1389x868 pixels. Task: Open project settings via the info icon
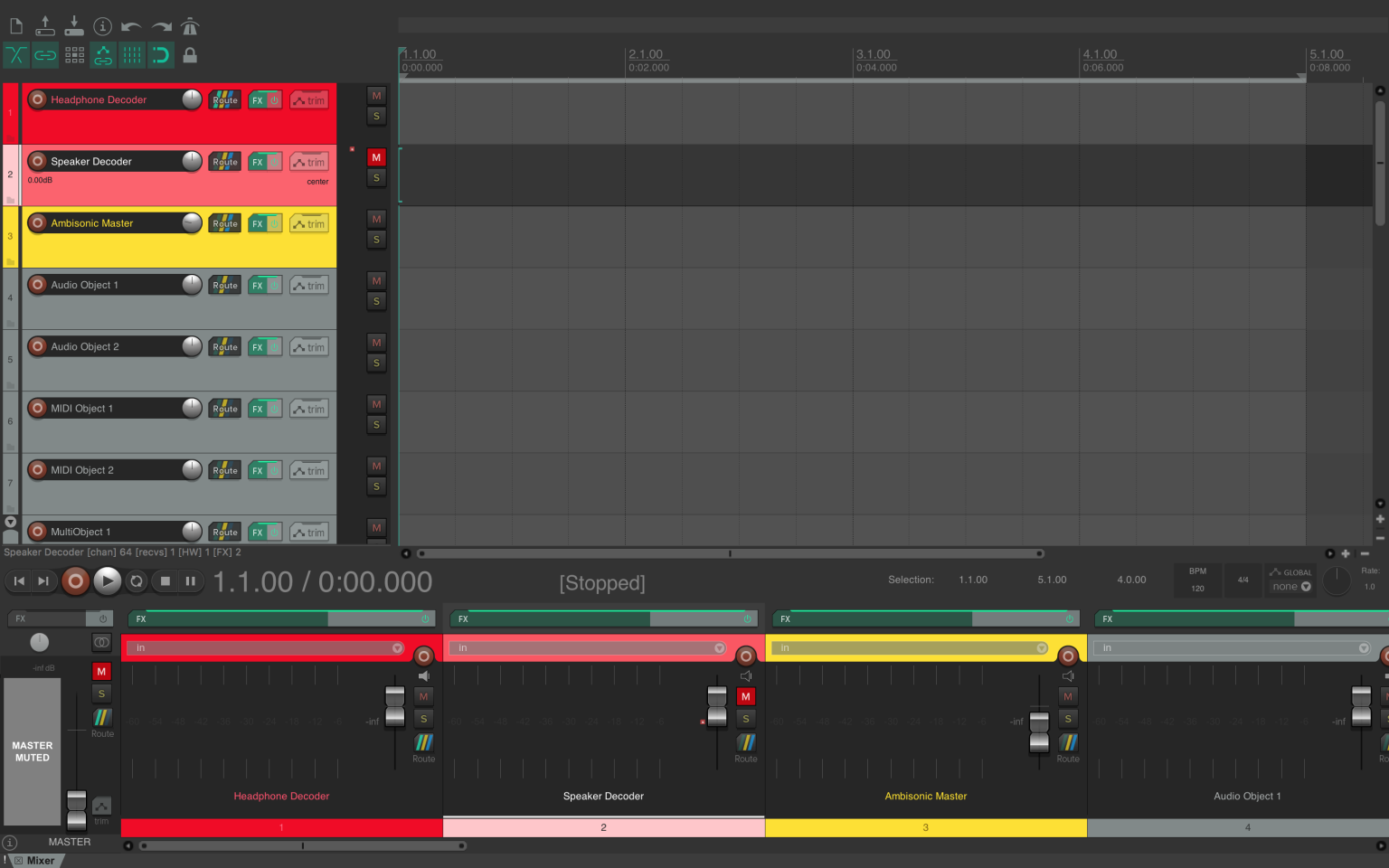pos(102,26)
